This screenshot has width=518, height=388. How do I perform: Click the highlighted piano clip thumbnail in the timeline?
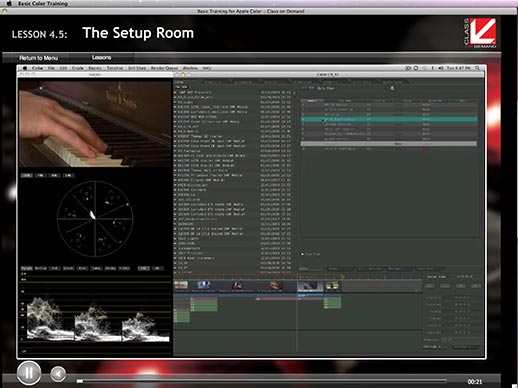coord(310,286)
